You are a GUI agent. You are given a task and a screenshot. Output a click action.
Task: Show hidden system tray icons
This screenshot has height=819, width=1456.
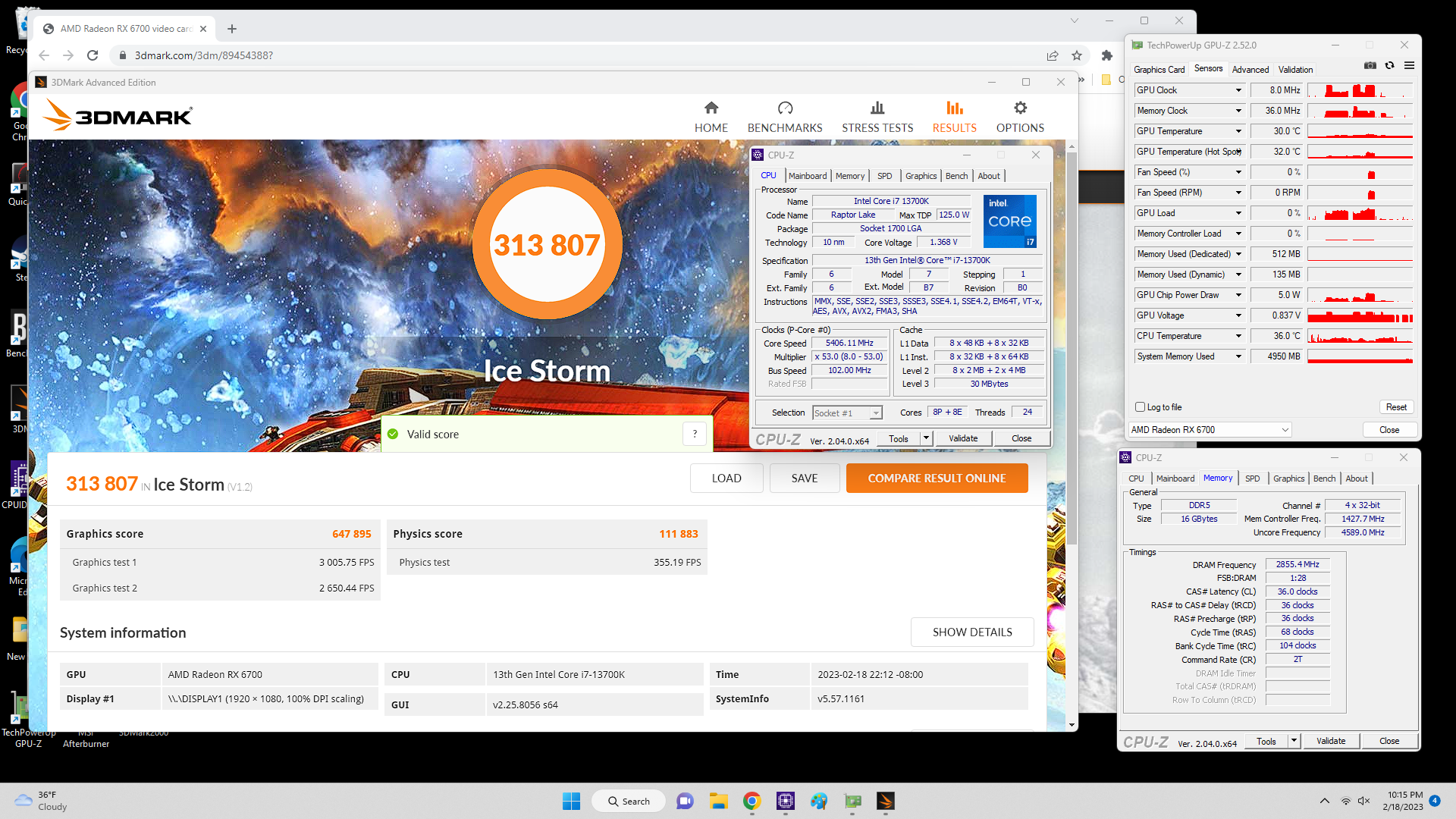click(x=1324, y=801)
